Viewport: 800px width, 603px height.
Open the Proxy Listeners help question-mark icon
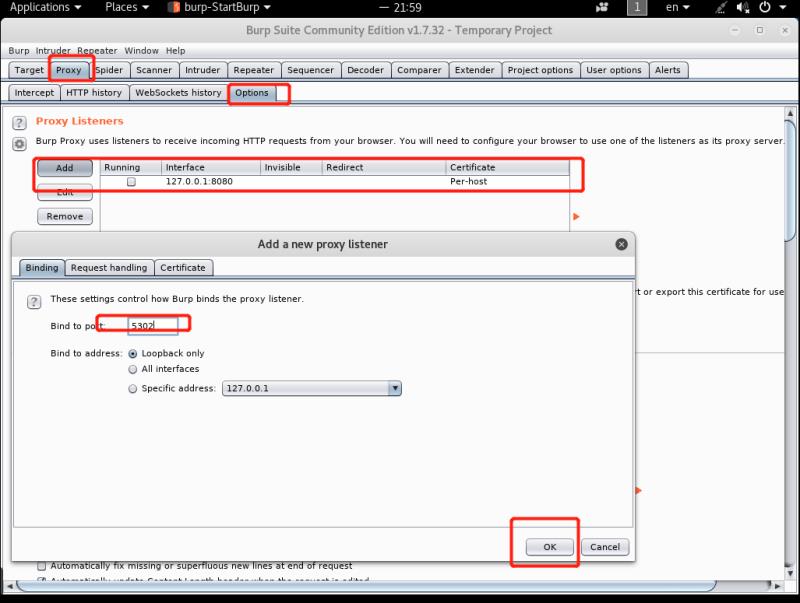(19, 122)
